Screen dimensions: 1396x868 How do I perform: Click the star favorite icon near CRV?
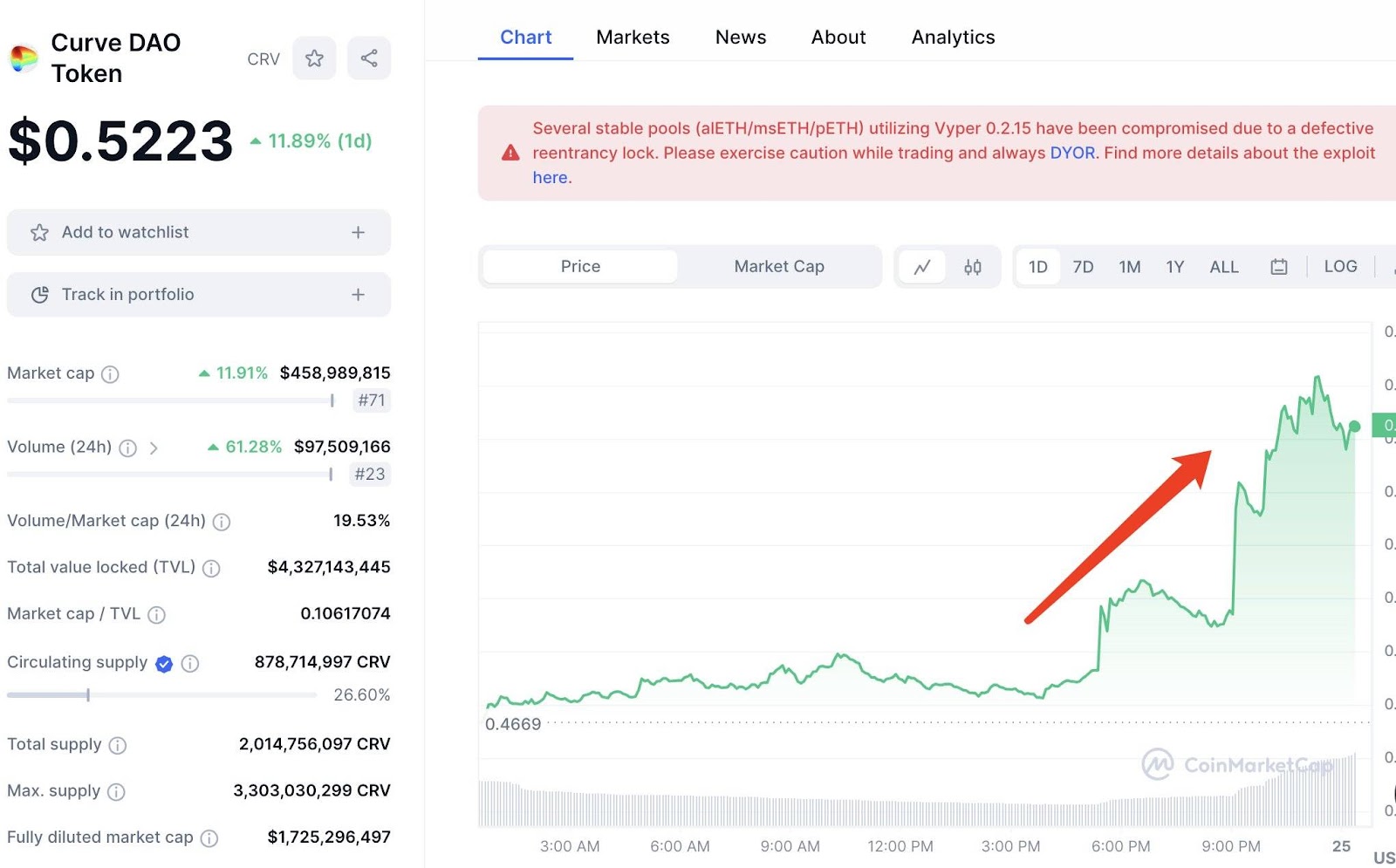click(314, 58)
